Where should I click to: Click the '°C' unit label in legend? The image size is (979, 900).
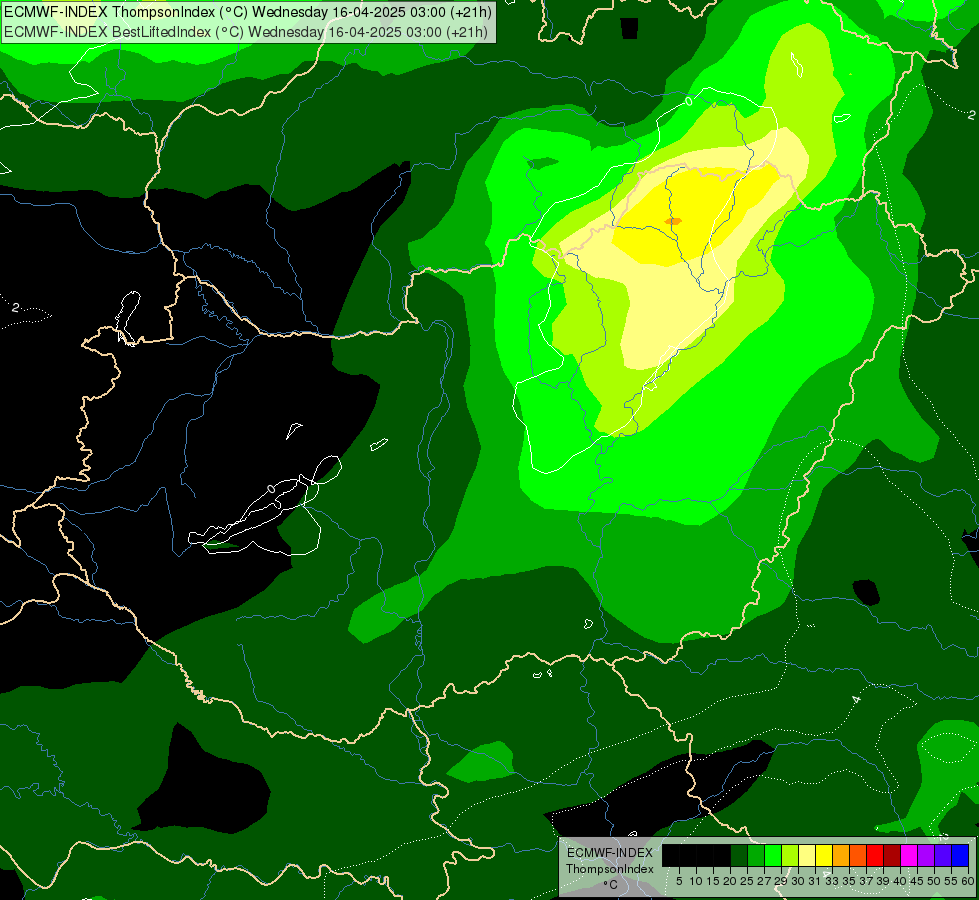(x=611, y=885)
